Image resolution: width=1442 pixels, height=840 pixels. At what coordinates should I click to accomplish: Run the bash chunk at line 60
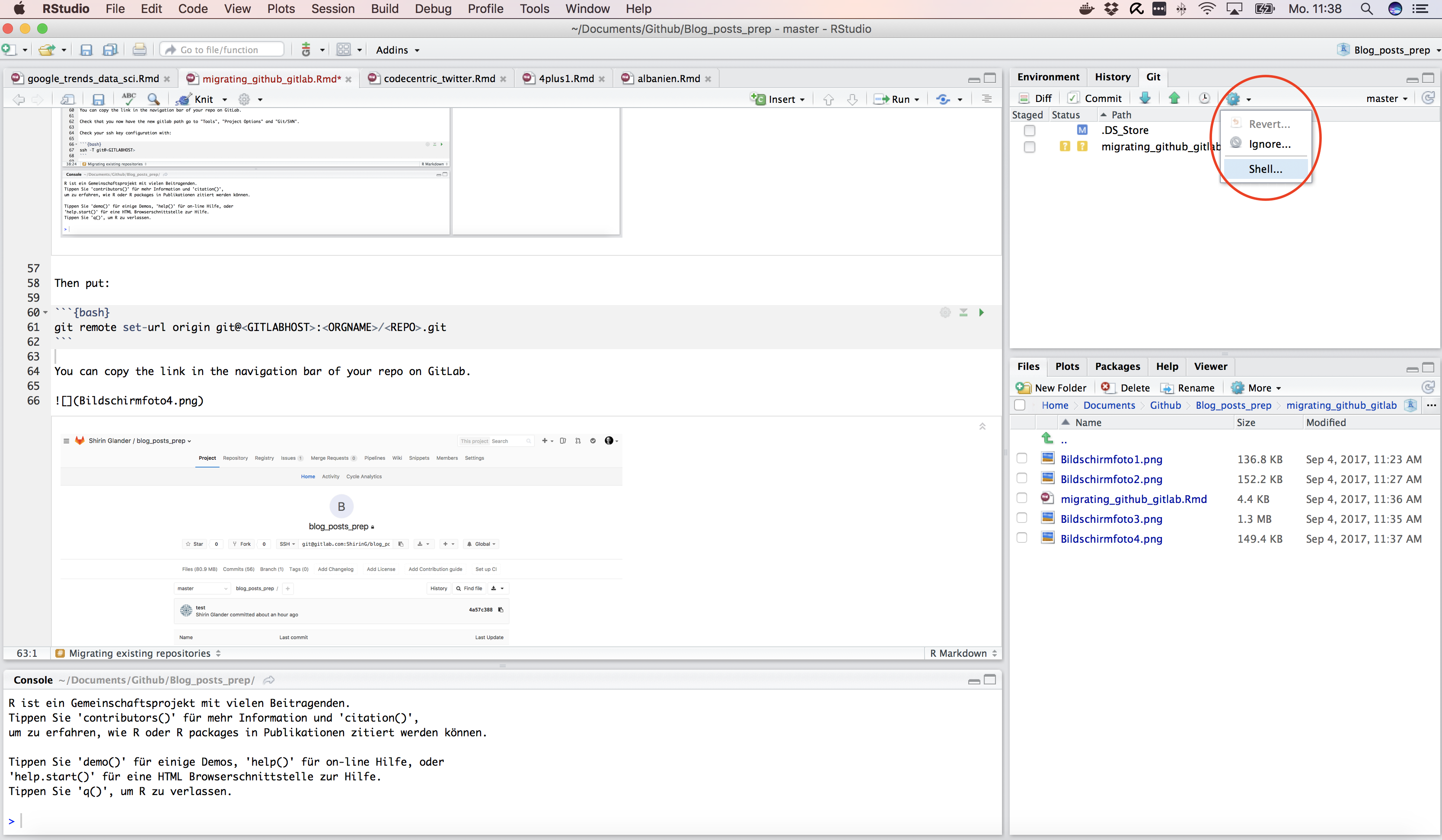pos(981,312)
